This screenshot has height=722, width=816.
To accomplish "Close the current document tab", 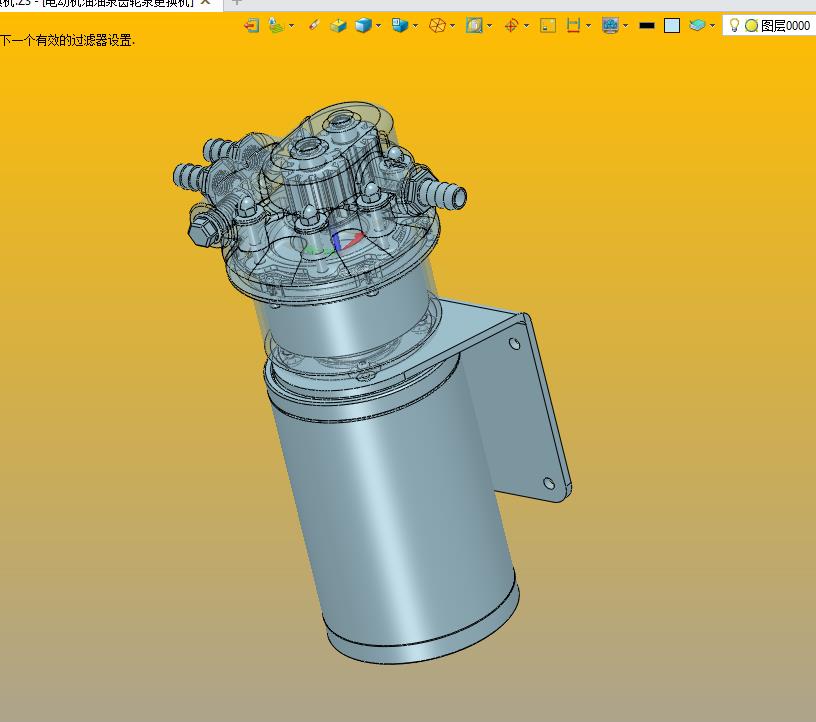I will coord(206,3).
